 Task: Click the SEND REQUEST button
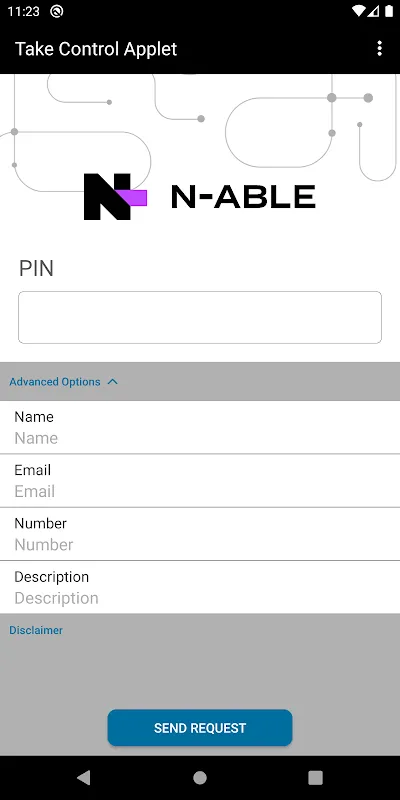click(200, 728)
